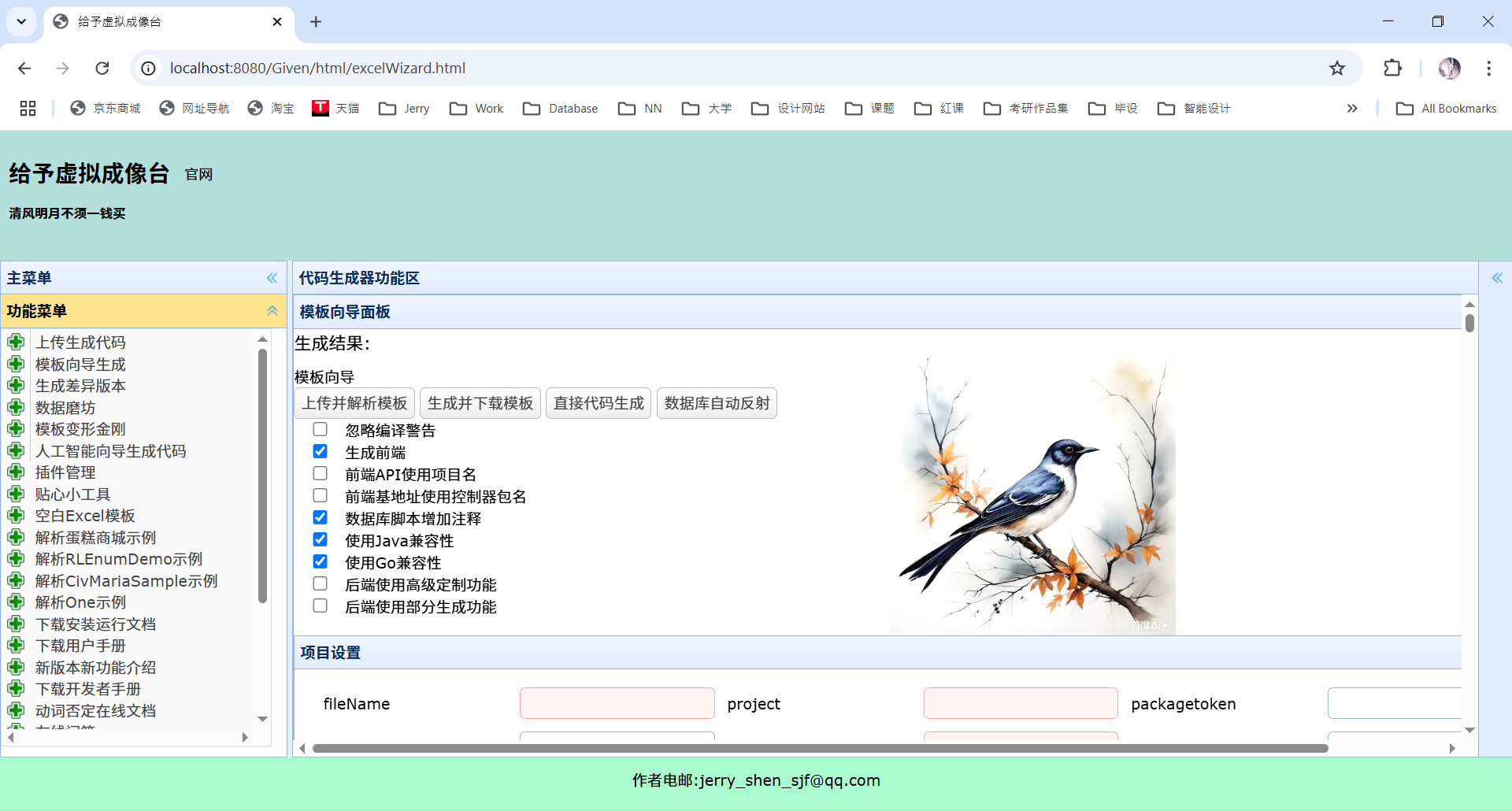Click the plus icon next to 贴心小工具
1512x811 pixels.
tap(17, 494)
